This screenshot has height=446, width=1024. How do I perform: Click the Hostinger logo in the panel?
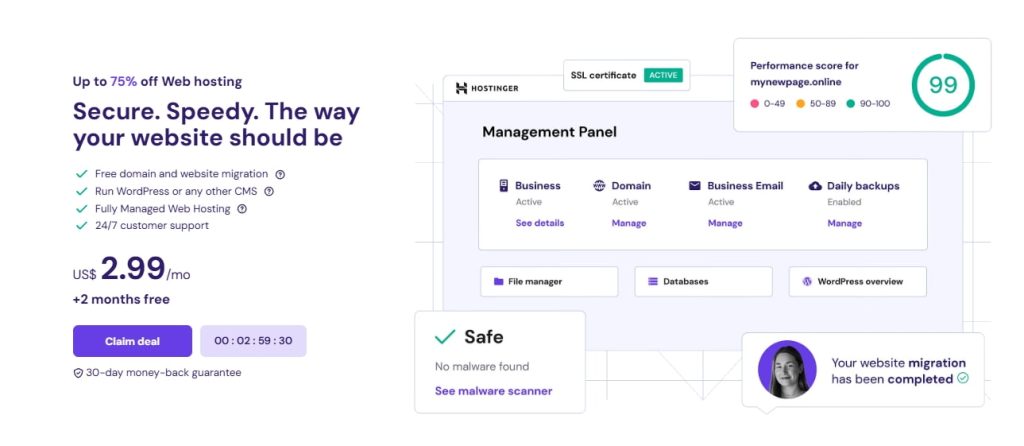pos(486,88)
